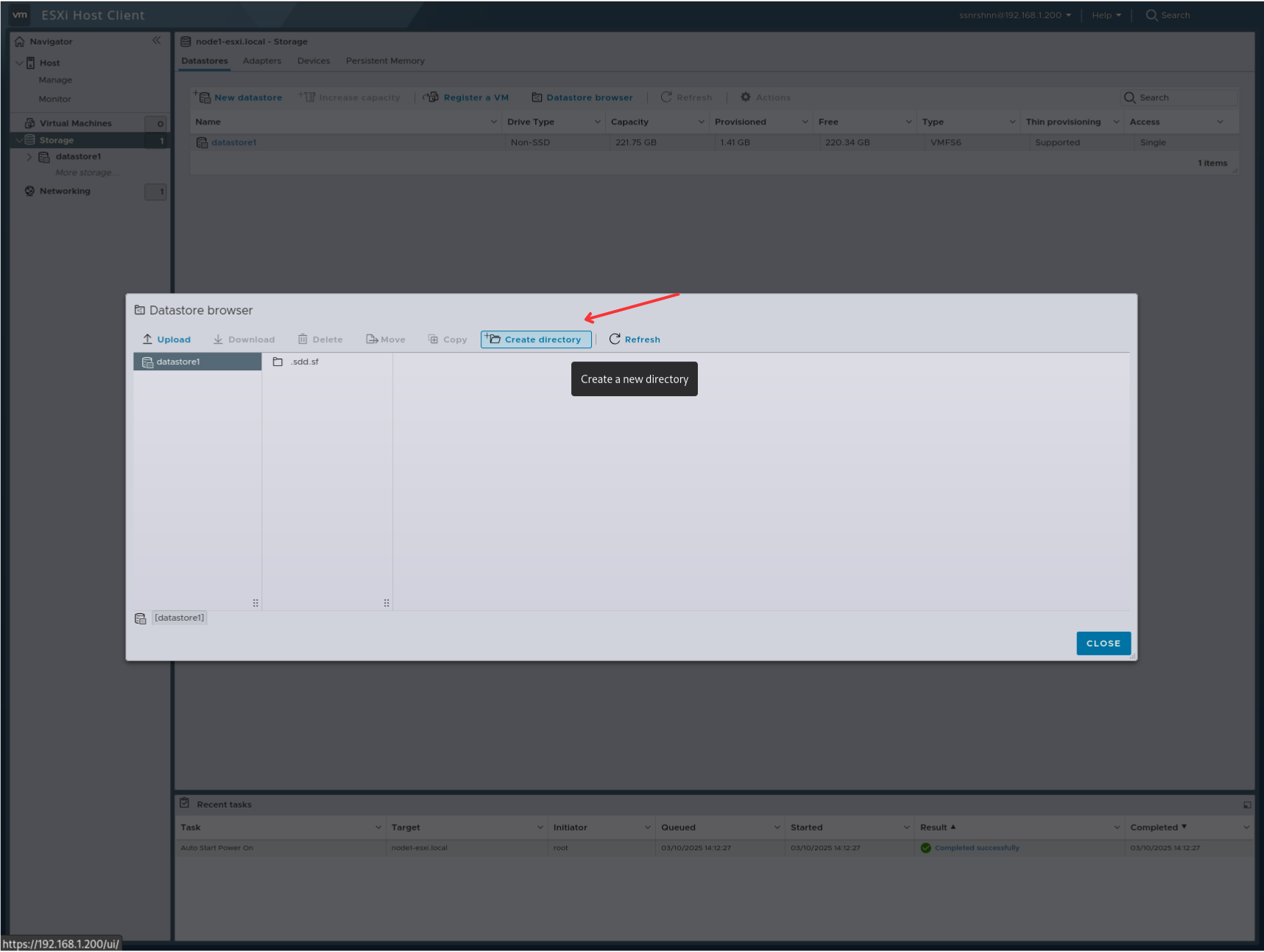1264x952 pixels.
Task: Switch to the Adapters tab
Action: (x=261, y=60)
